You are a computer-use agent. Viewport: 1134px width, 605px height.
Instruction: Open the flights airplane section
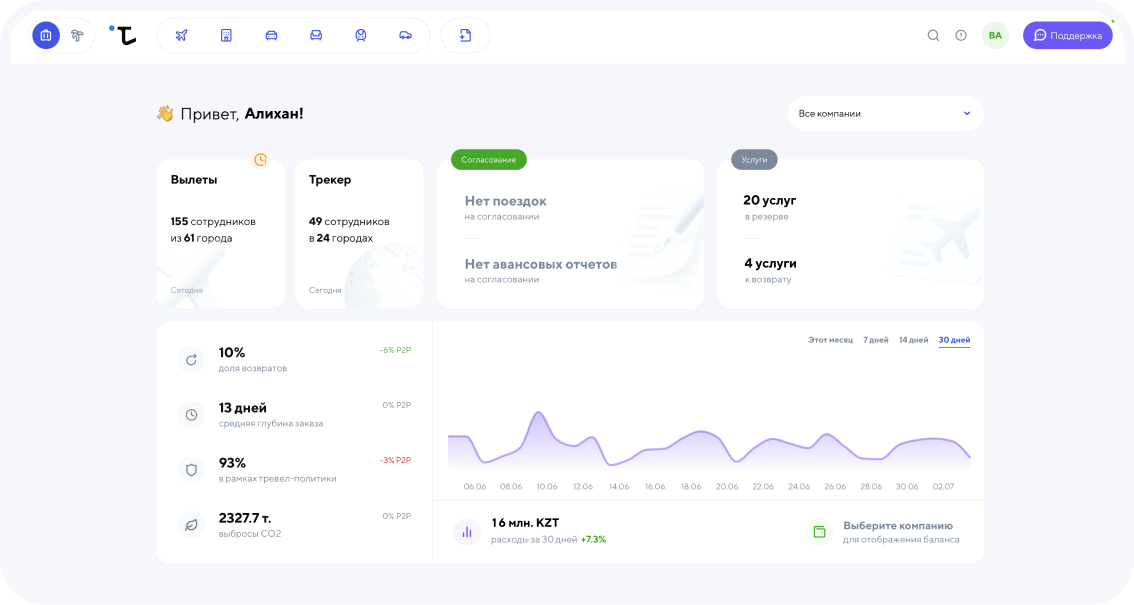point(182,35)
